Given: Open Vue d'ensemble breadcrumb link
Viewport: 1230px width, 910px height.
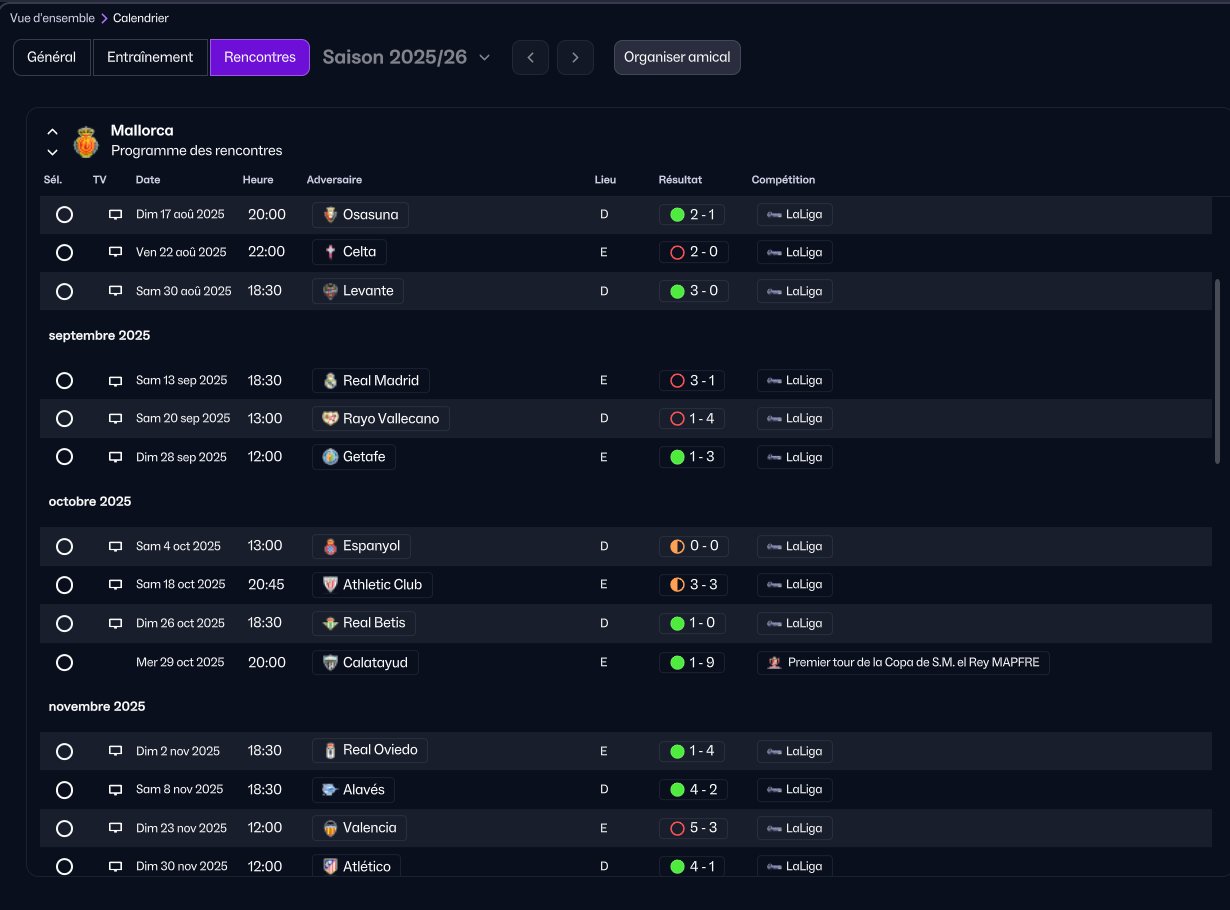Looking at the screenshot, I should [x=52, y=18].
